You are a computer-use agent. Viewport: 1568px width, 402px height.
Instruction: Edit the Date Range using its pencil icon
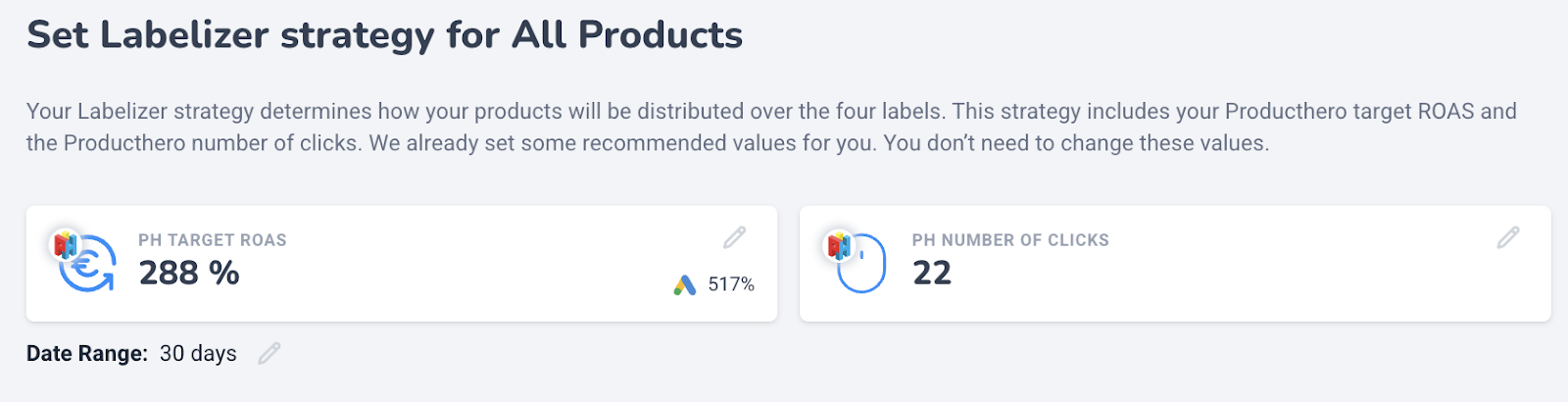[x=269, y=353]
